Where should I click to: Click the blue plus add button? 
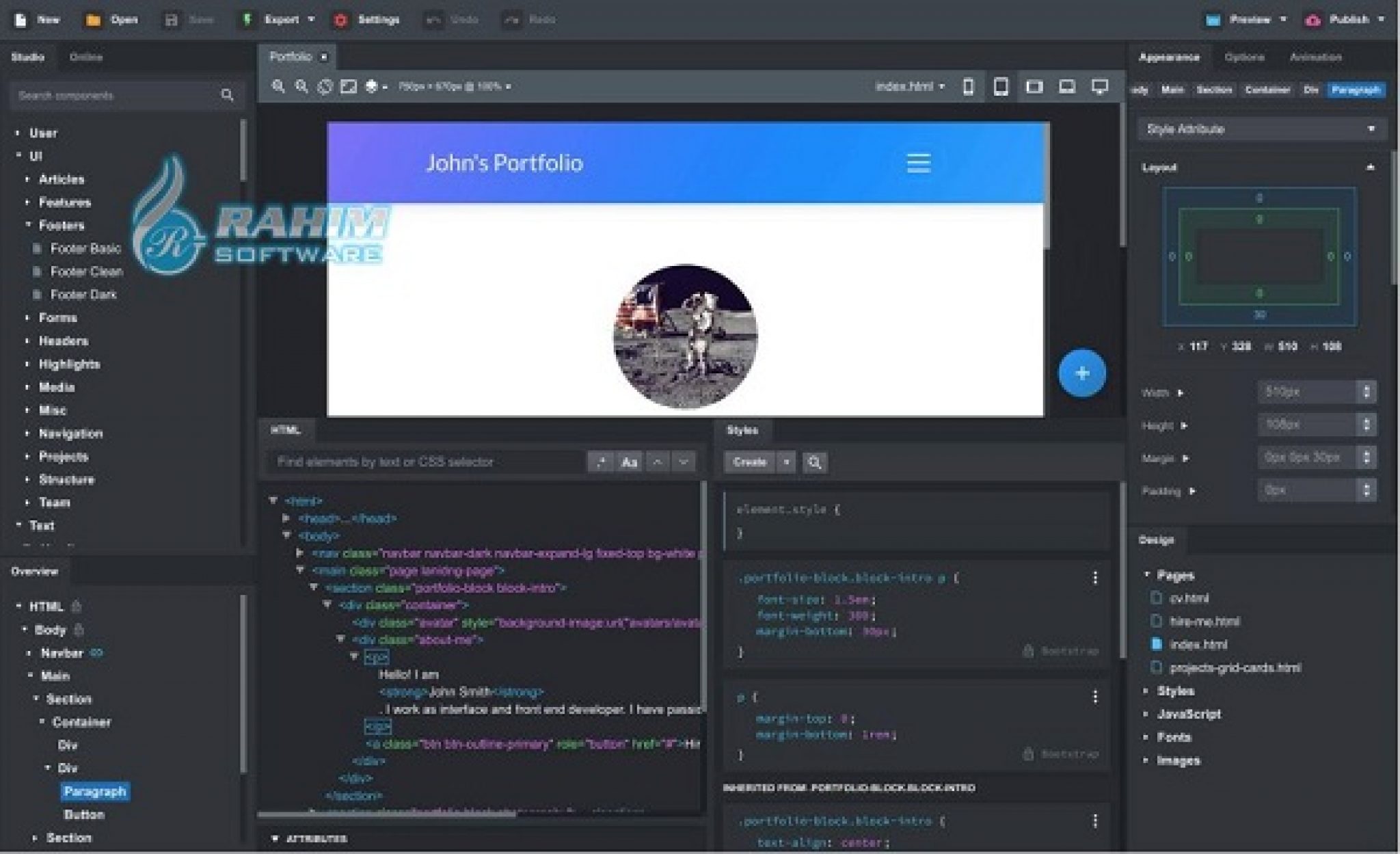(1081, 373)
